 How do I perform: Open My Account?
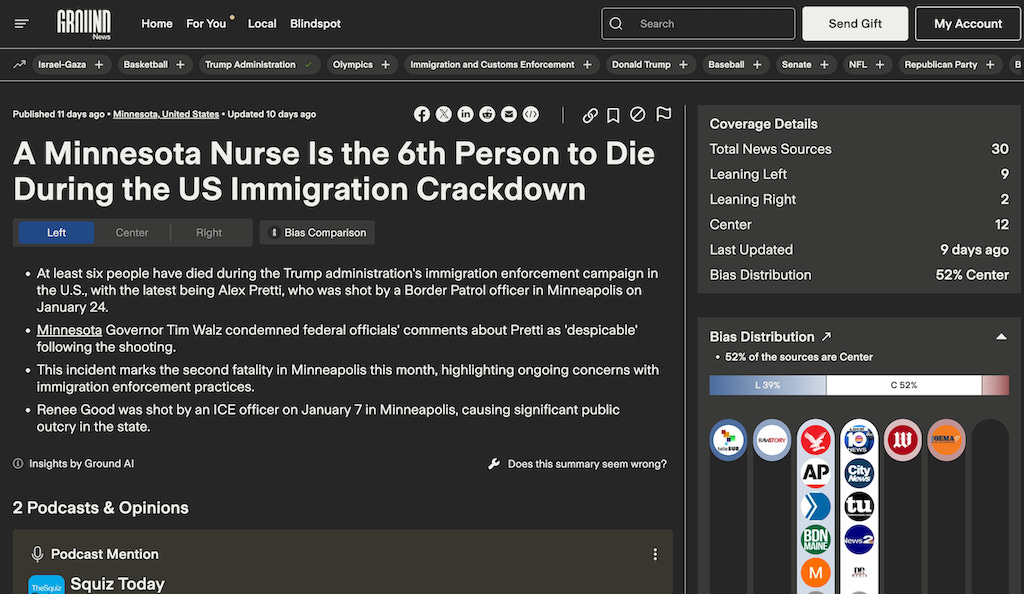tap(968, 23)
